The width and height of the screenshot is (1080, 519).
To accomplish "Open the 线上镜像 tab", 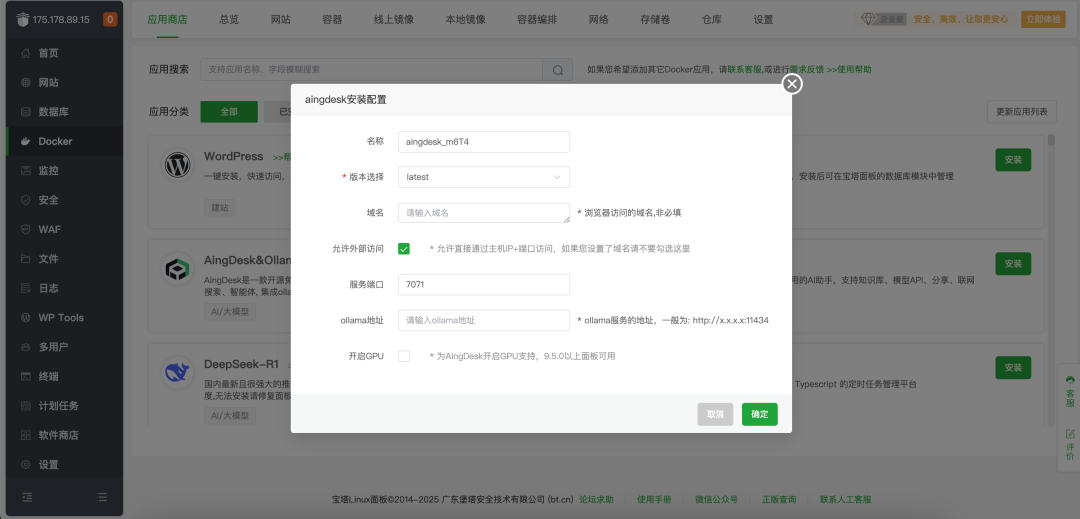I will click(x=394, y=19).
